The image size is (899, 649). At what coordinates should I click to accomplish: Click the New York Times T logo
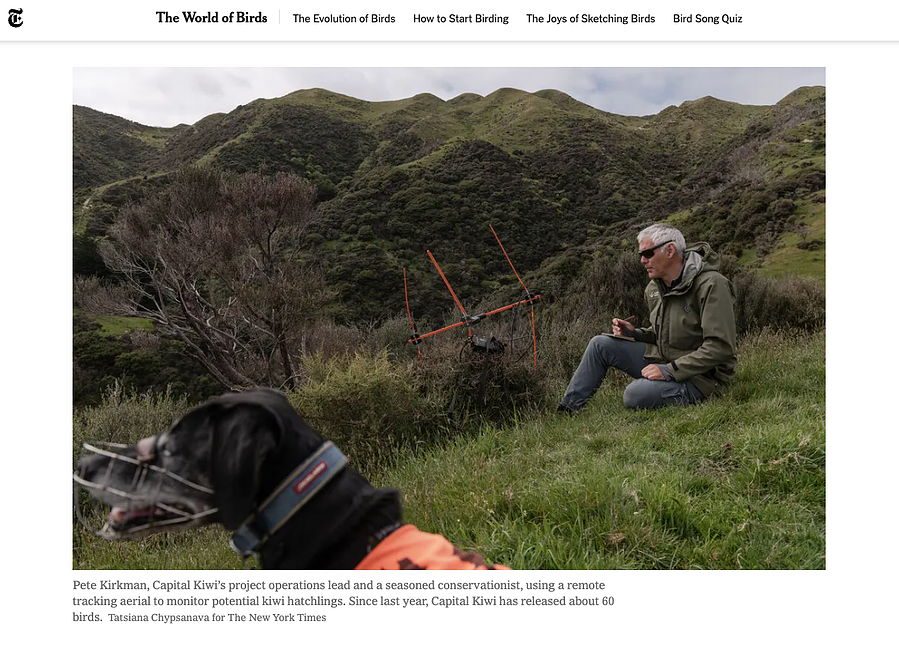click(15, 18)
